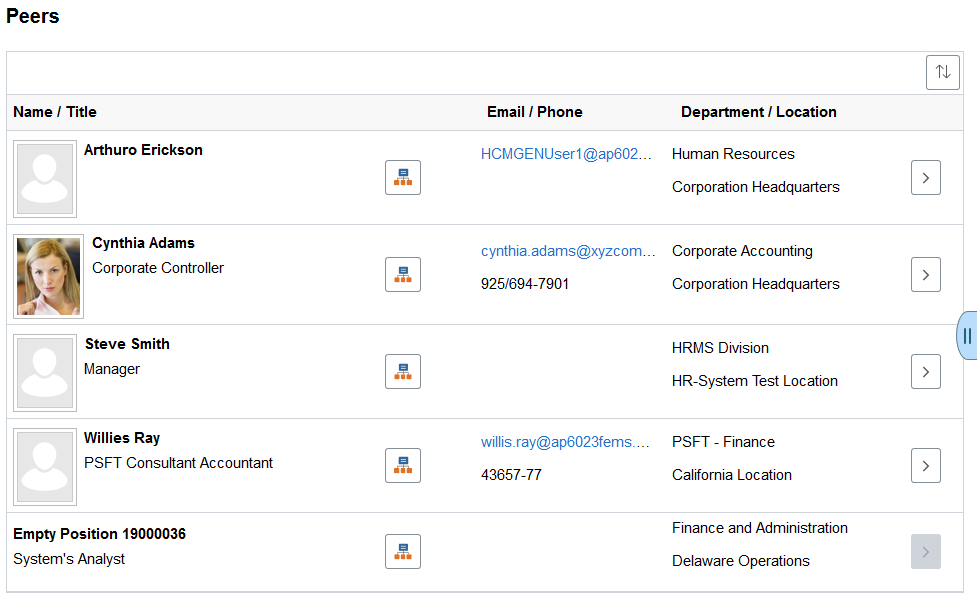Sort the Peers list
Image resolution: width=977 pixels, height=606 pixels.
coord(943,72)
